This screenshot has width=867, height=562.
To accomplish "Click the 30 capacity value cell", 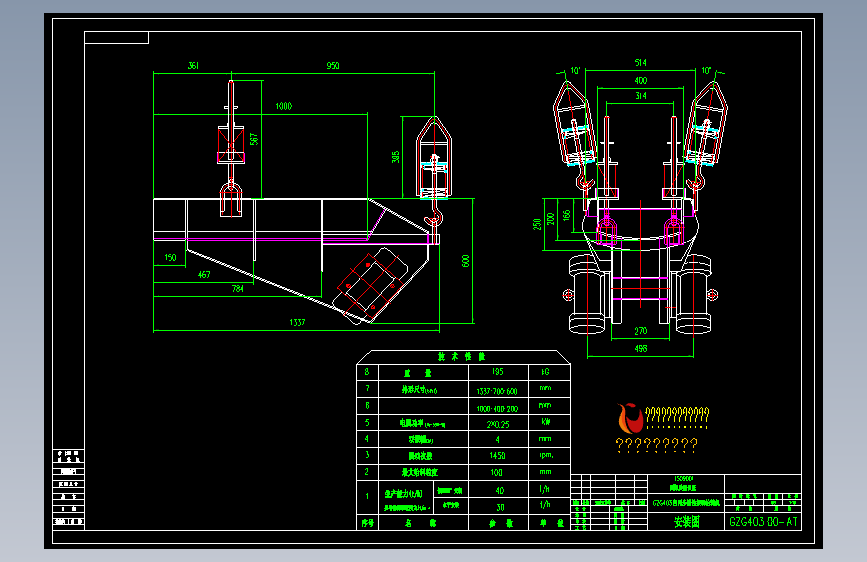I will (x=500, y=507).
